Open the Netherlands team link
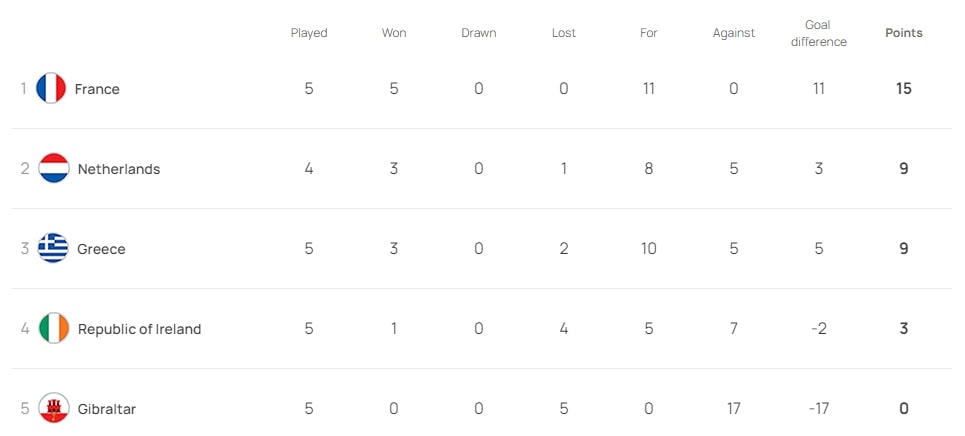The image size is (965, 436). [119, 169]
